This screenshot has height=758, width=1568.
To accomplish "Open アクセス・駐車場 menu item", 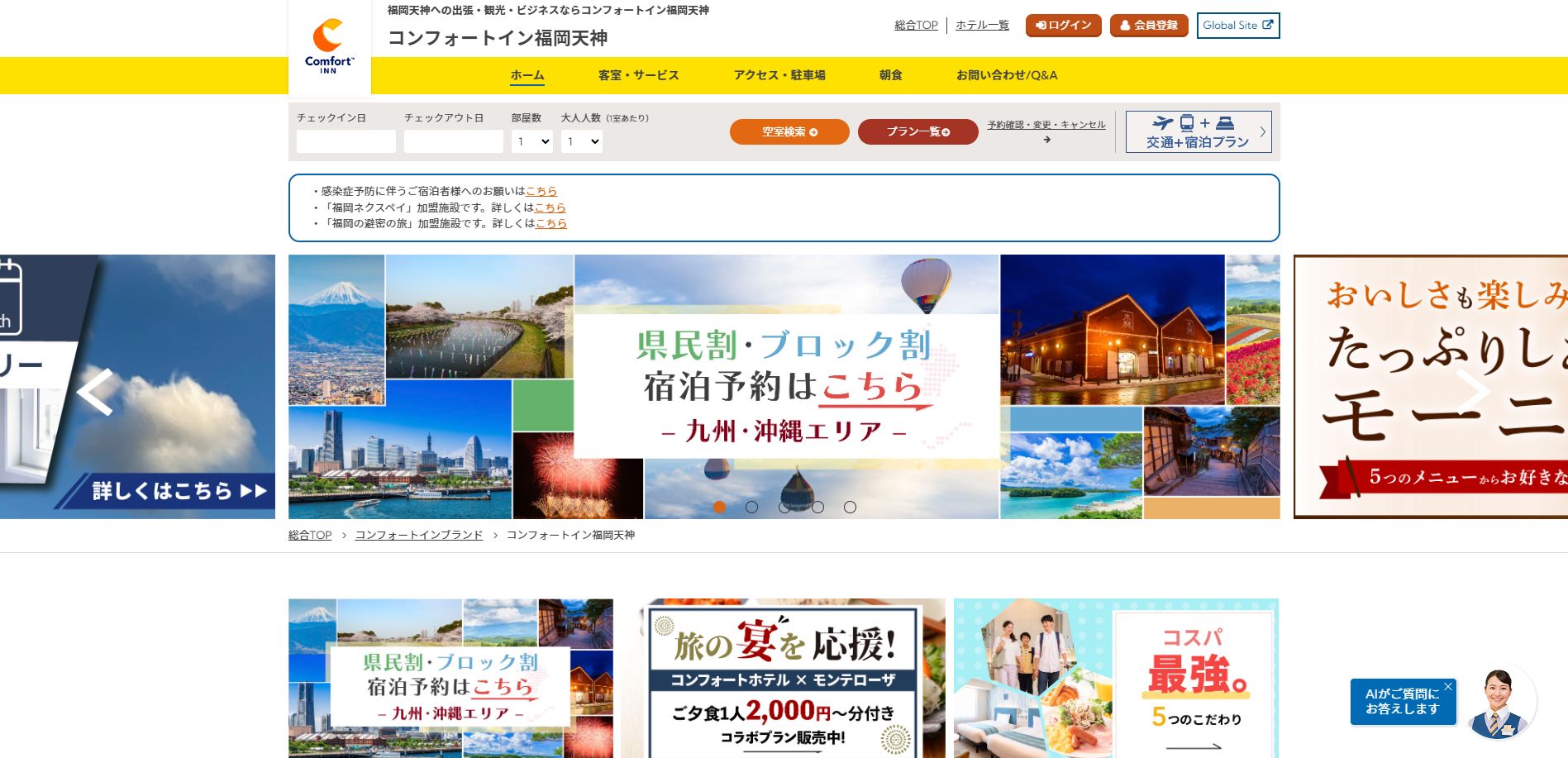I will [779, 75].
